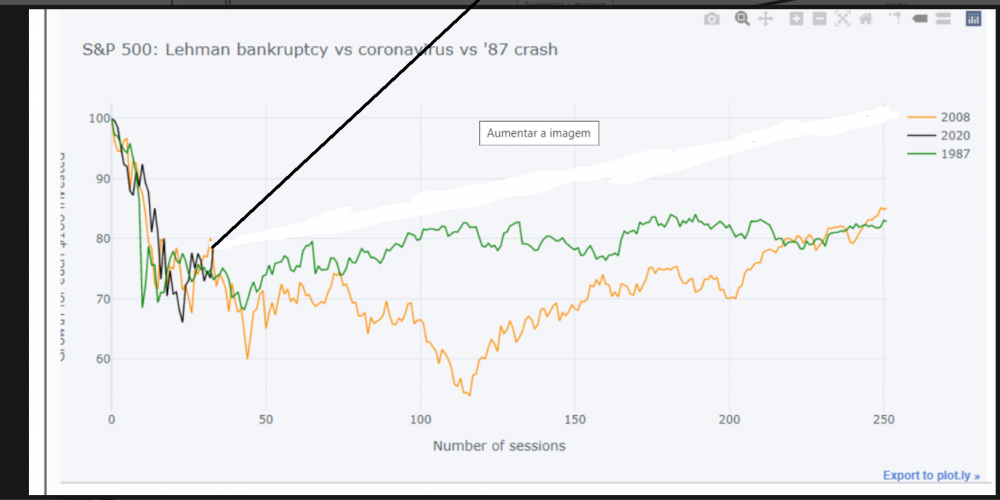Open the Export to plot.ly link
The image size is (1000, 500).
pyautogui.click(x=931, y=476)
